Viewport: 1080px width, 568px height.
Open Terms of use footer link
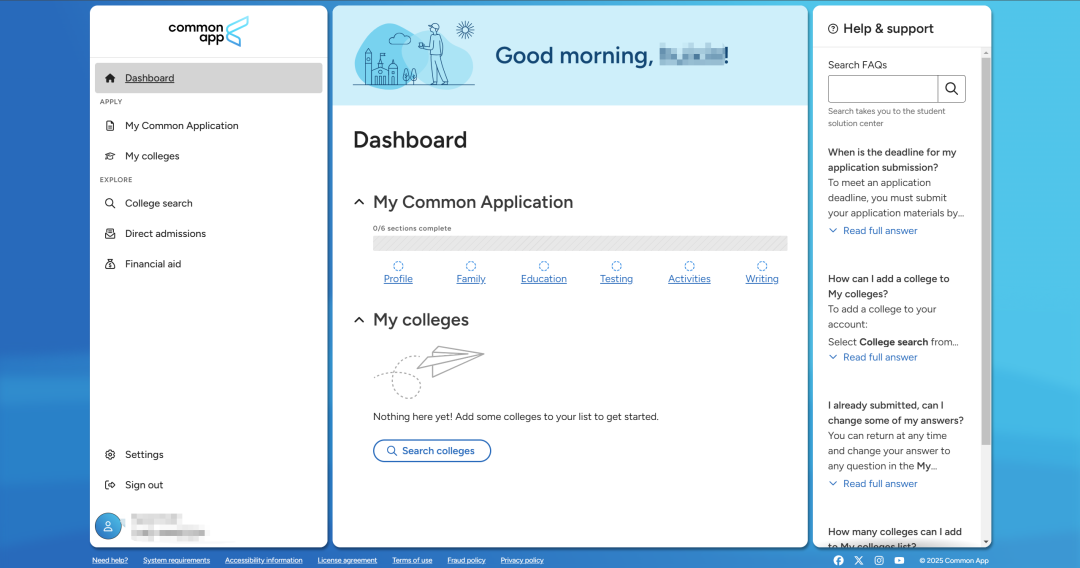pos(412,560)
